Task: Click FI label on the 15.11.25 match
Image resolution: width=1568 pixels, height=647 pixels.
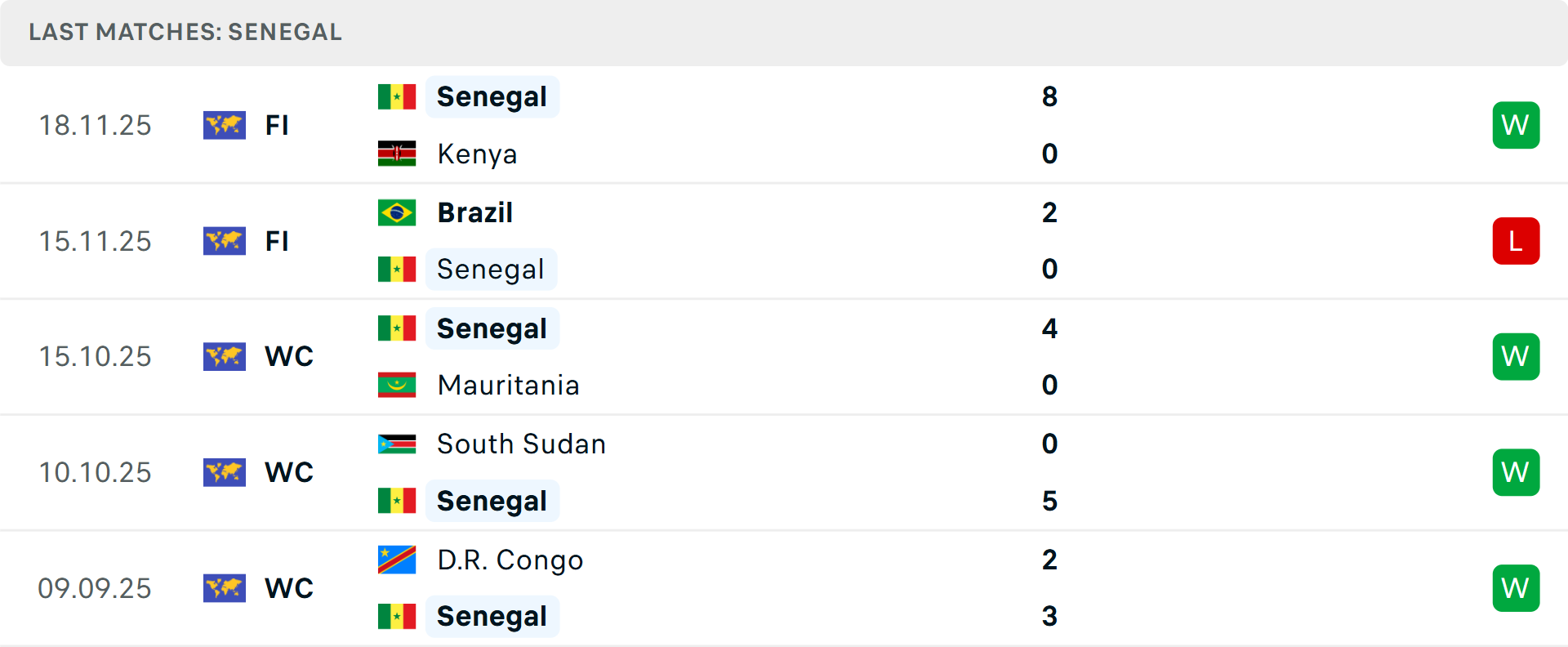Action: [277, 241]
